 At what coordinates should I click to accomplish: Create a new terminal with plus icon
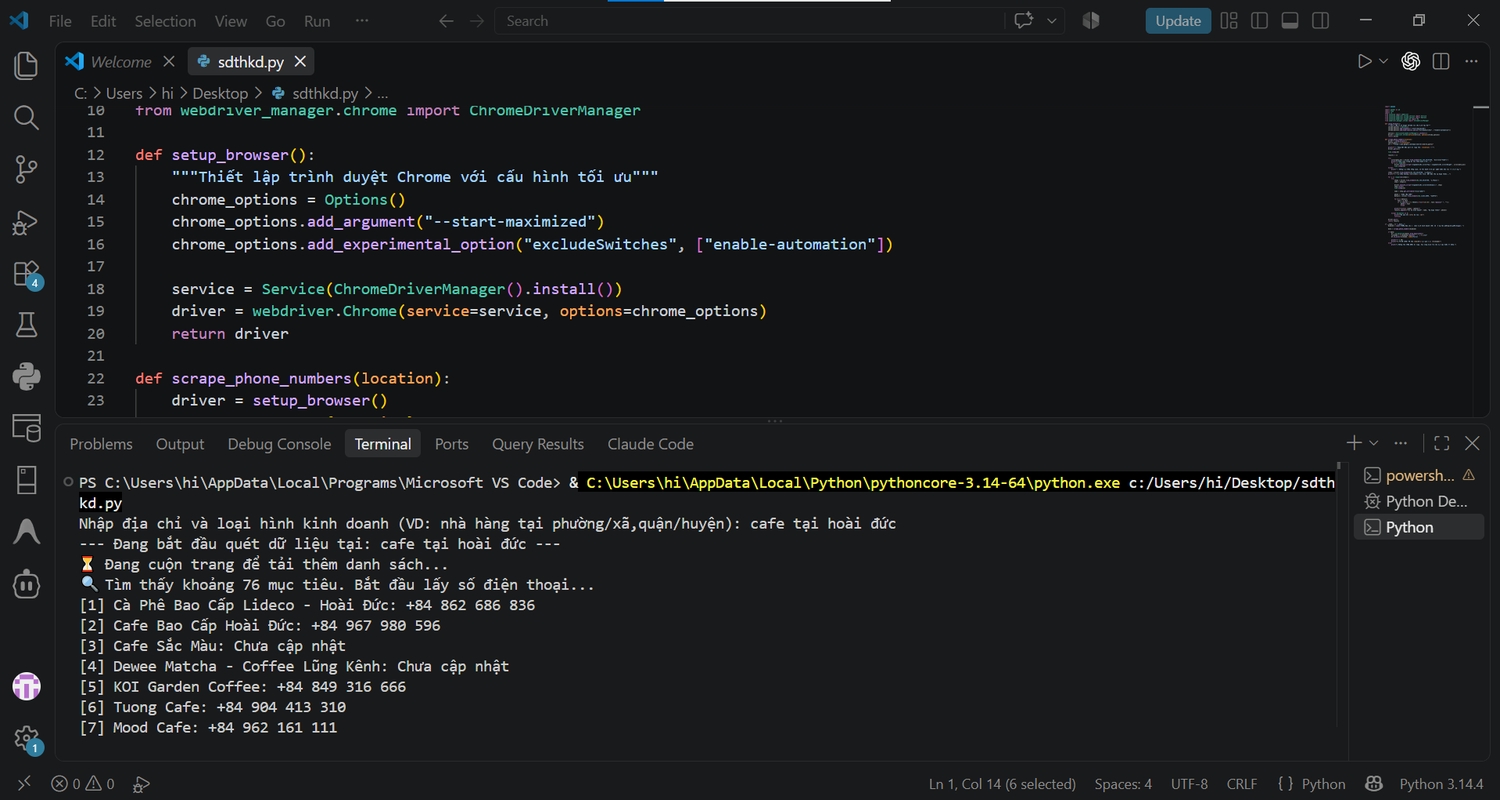(1353, 443)
